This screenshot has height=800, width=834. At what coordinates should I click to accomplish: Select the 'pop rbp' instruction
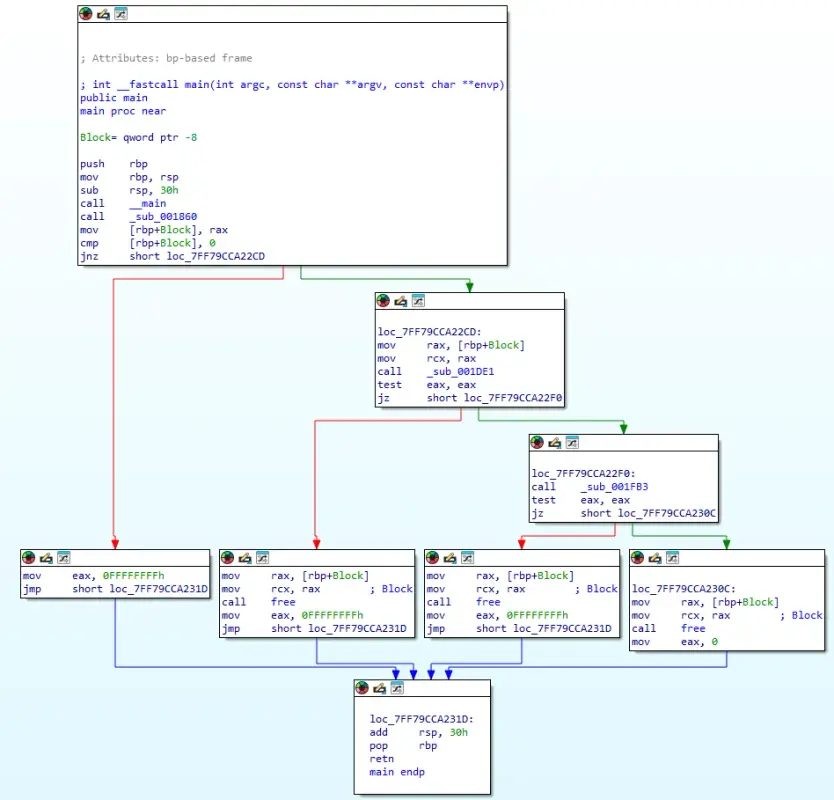pos(403,746)
